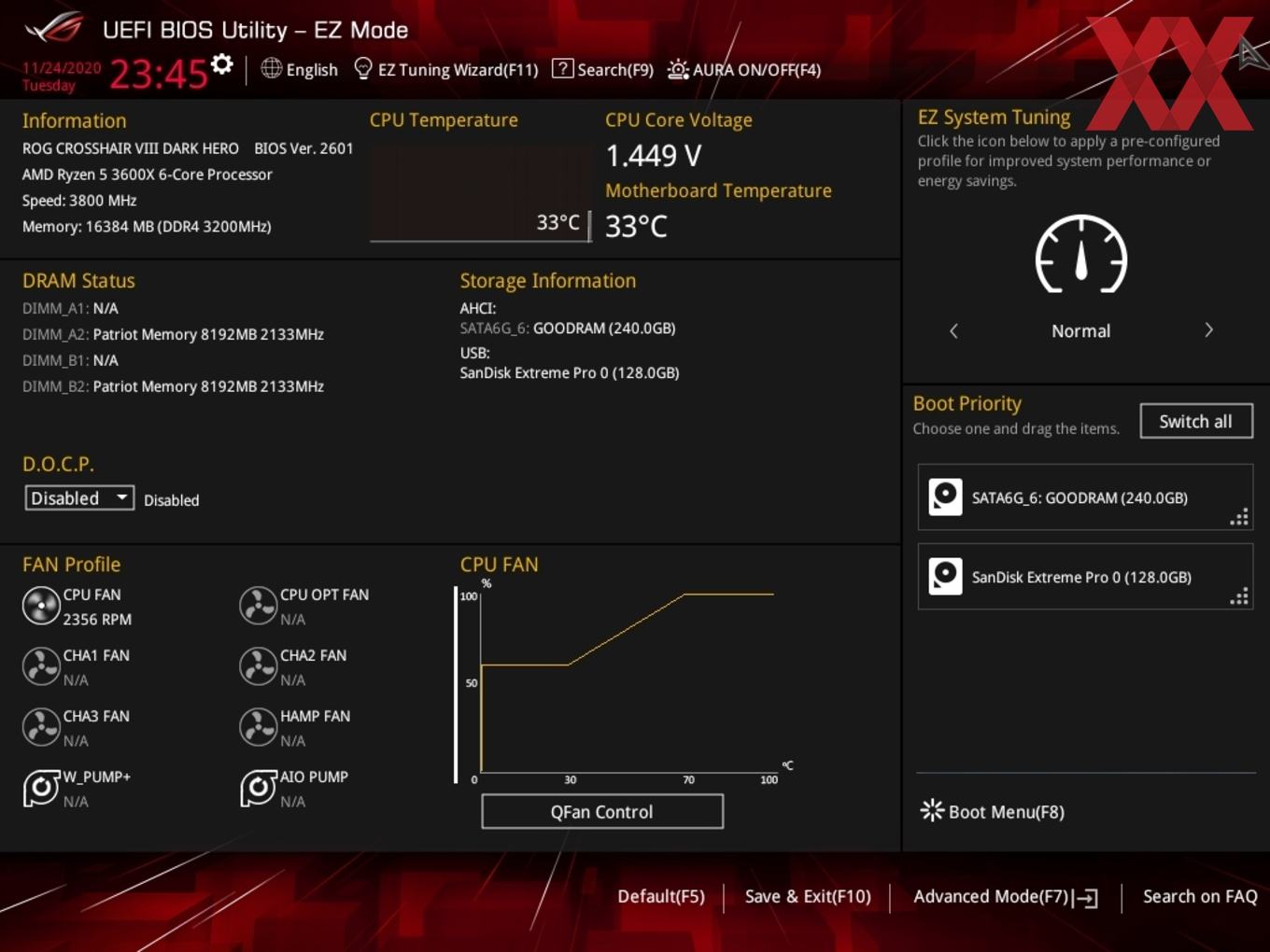The width and height of the screenshot is (1270, 952).
Task: Click DIMM_A1: N/A entry
Action: pyautogui.click(x=70, y=308)
